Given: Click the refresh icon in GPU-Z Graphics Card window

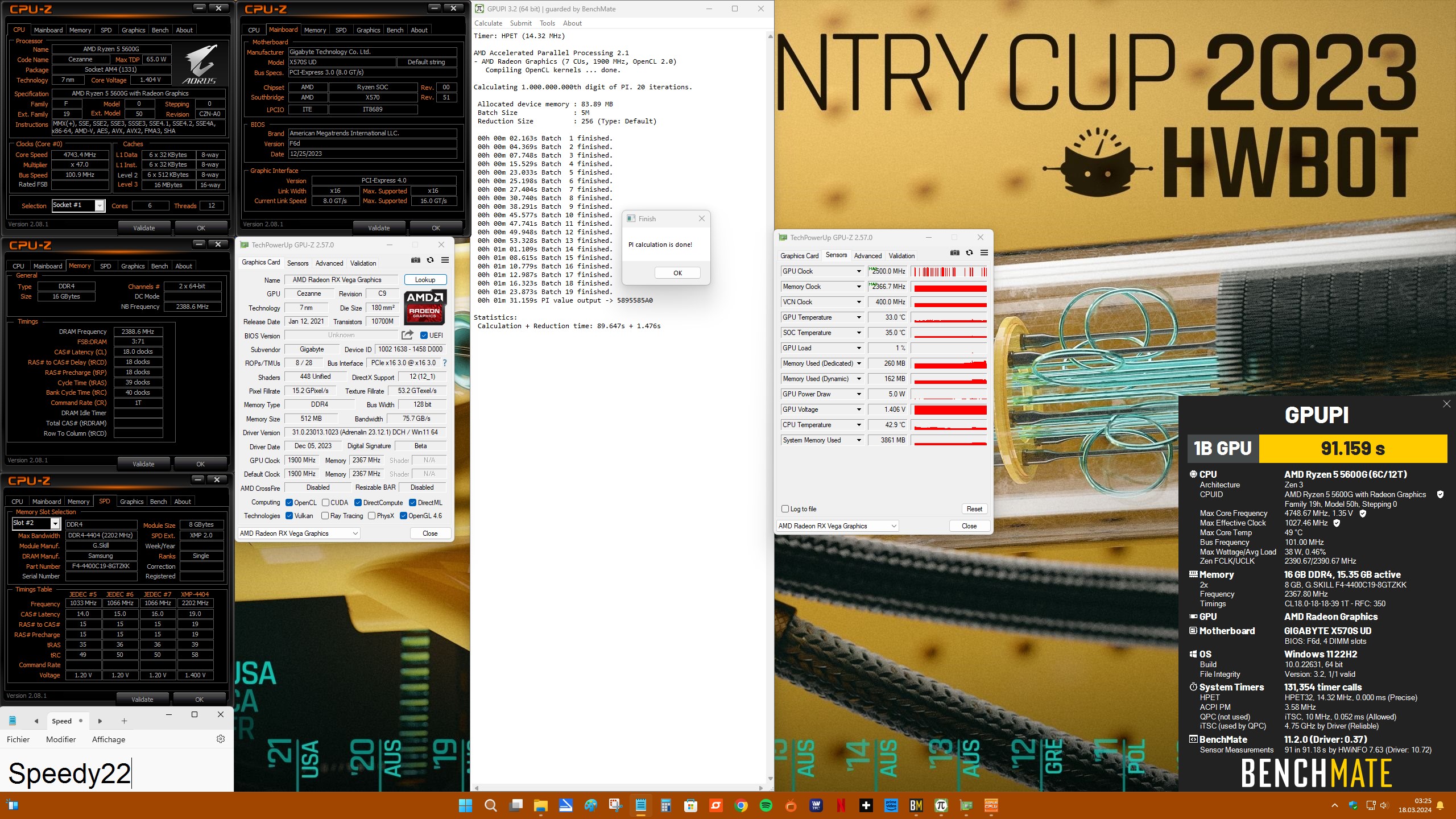Looking at the screenshot, I should click(431, 260).
